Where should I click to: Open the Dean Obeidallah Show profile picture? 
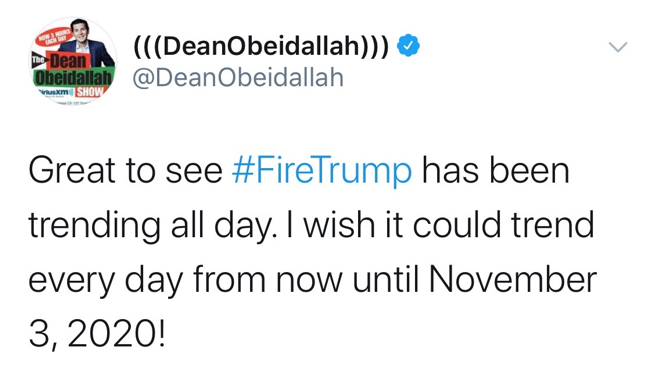click(73, 61)
